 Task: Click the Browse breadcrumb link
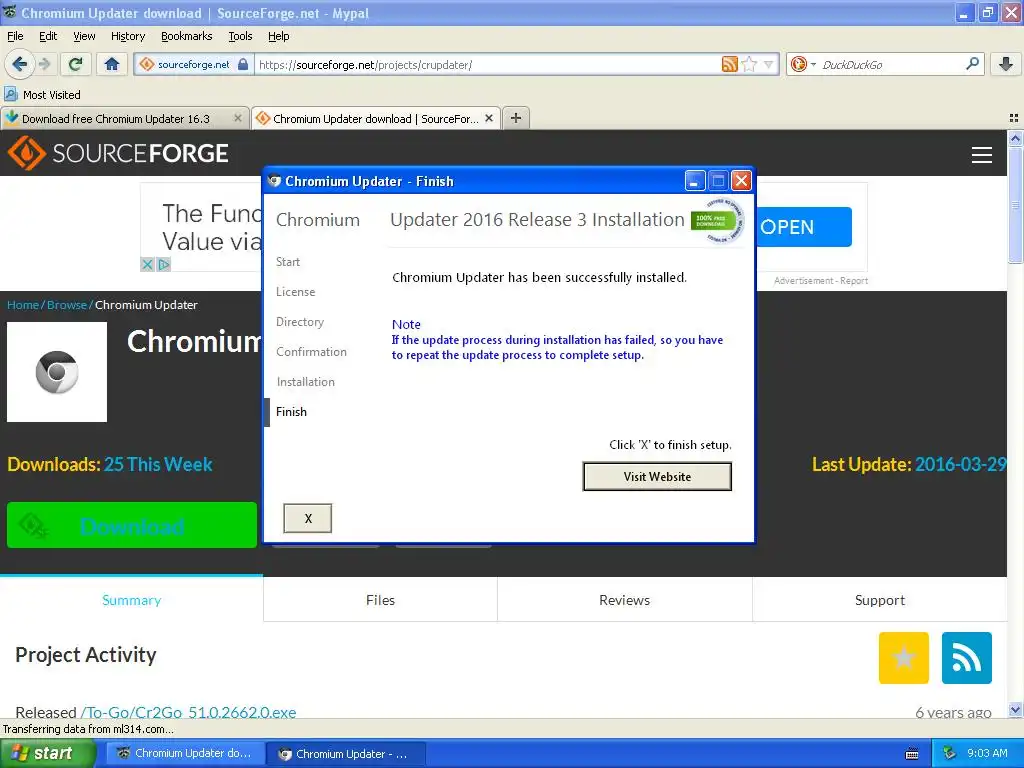67,305
